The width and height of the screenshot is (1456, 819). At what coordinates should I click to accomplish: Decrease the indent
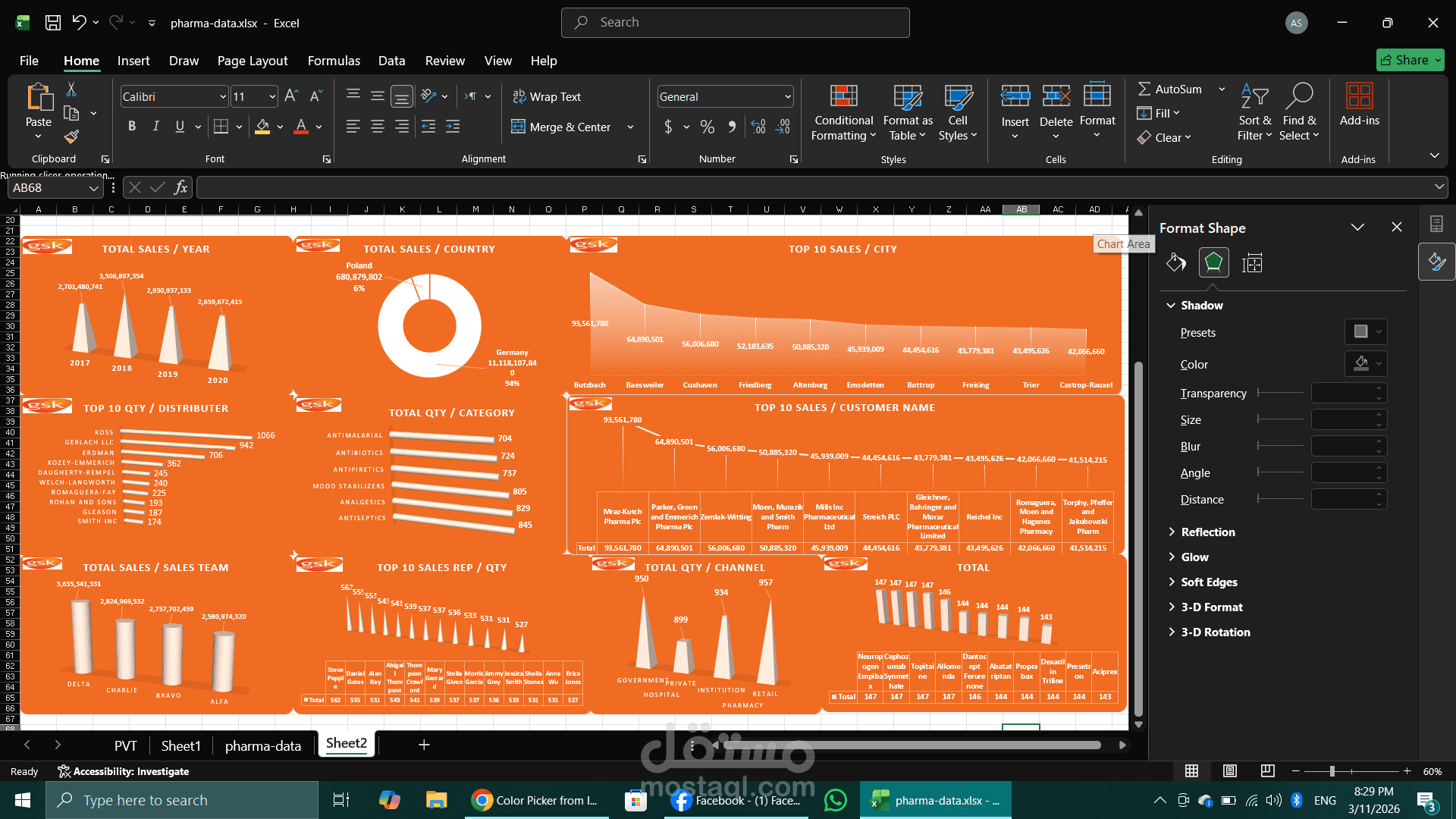428,127
